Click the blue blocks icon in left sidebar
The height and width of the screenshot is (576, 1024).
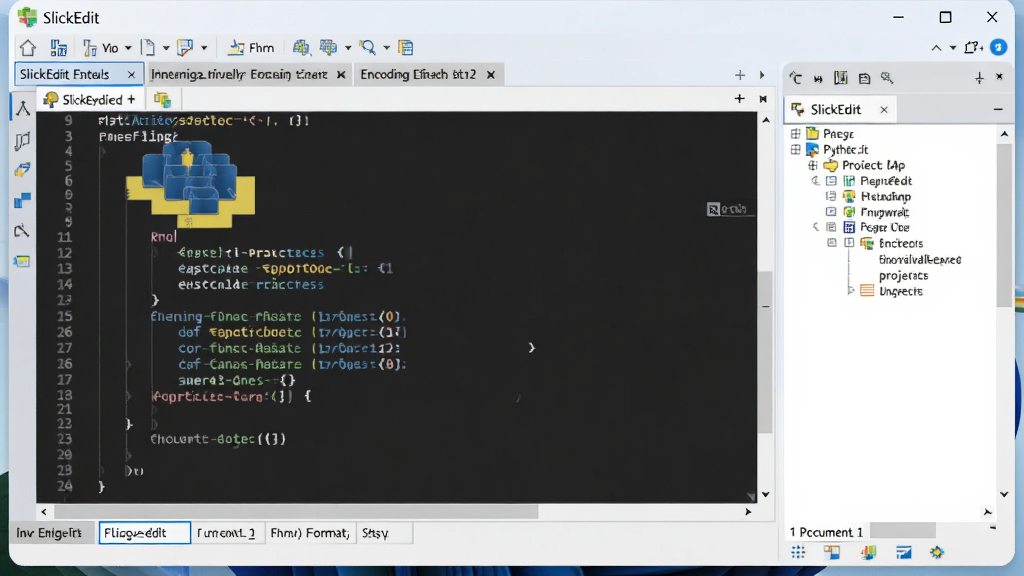[x=23, y=200]
